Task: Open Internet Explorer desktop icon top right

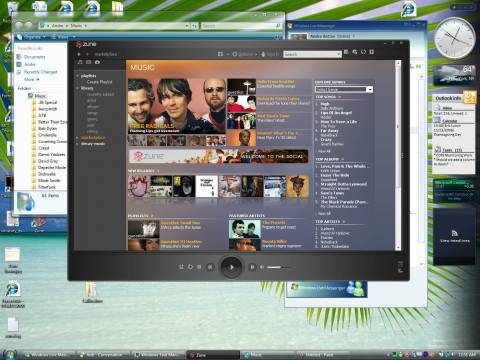Action: click(408, 9)
